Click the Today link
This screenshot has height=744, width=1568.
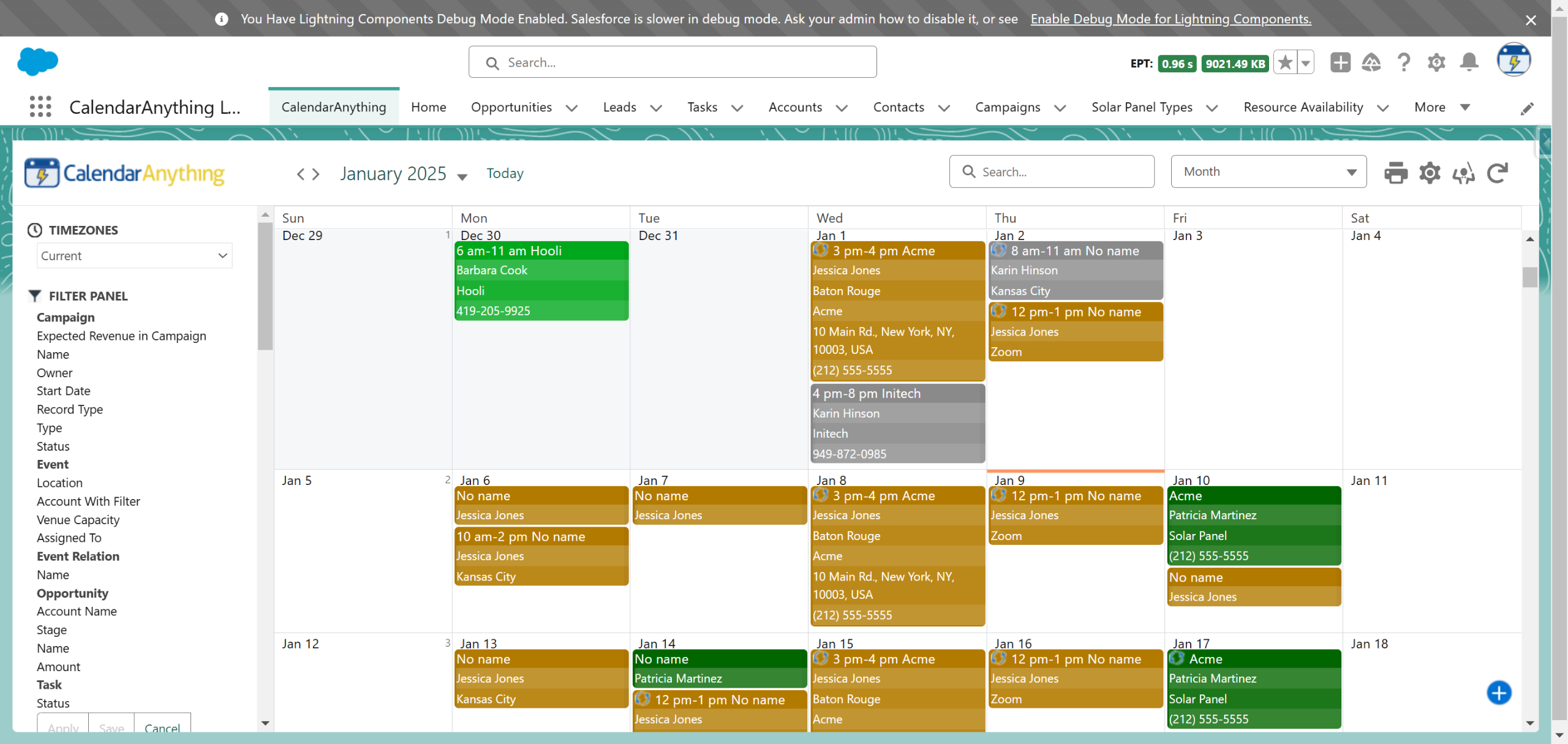pos(505,173)
